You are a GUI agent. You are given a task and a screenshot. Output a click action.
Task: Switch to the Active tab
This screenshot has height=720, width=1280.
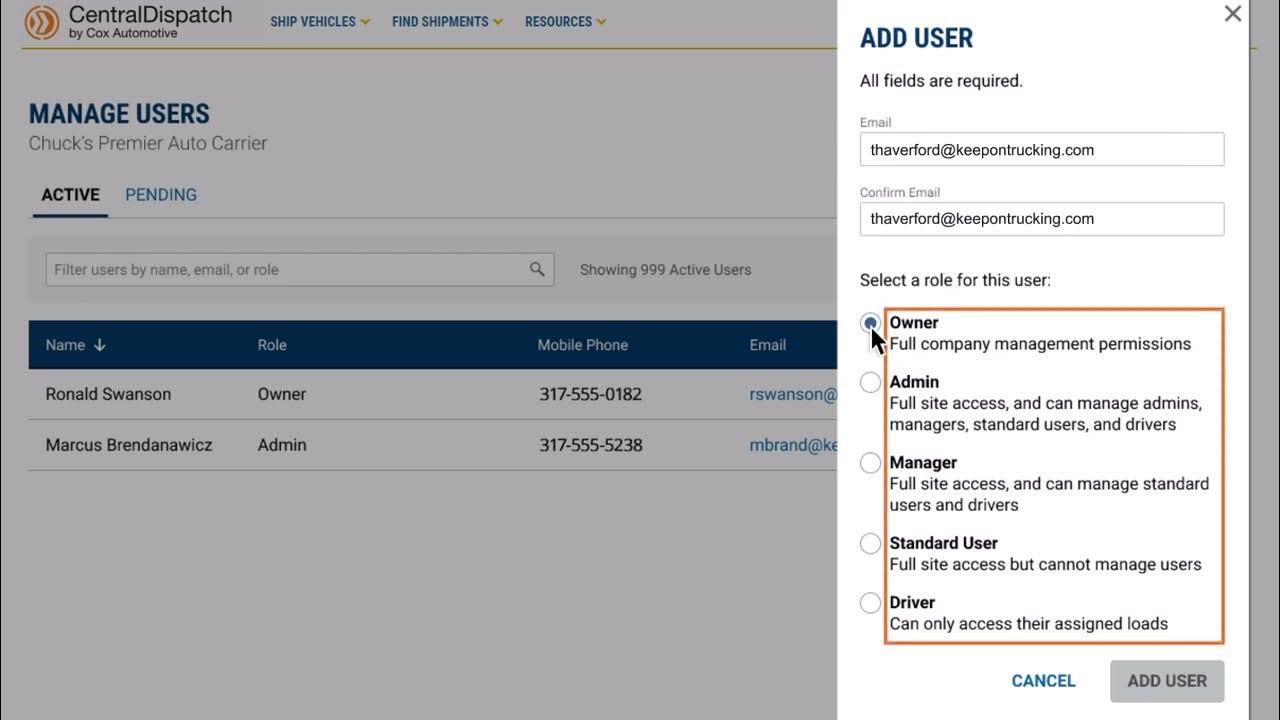tap(70, 195)
